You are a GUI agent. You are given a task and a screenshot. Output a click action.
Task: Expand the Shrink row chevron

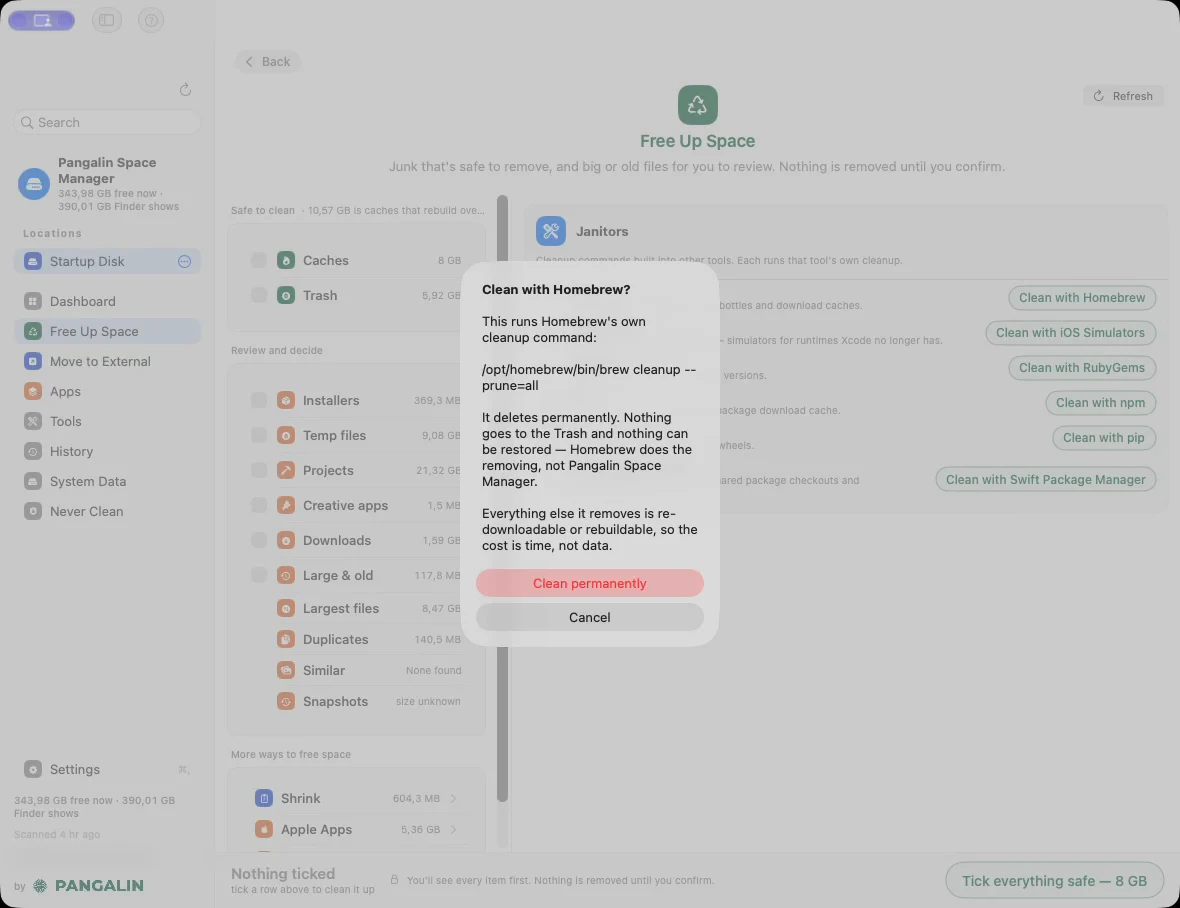click(x=454, y=798)
